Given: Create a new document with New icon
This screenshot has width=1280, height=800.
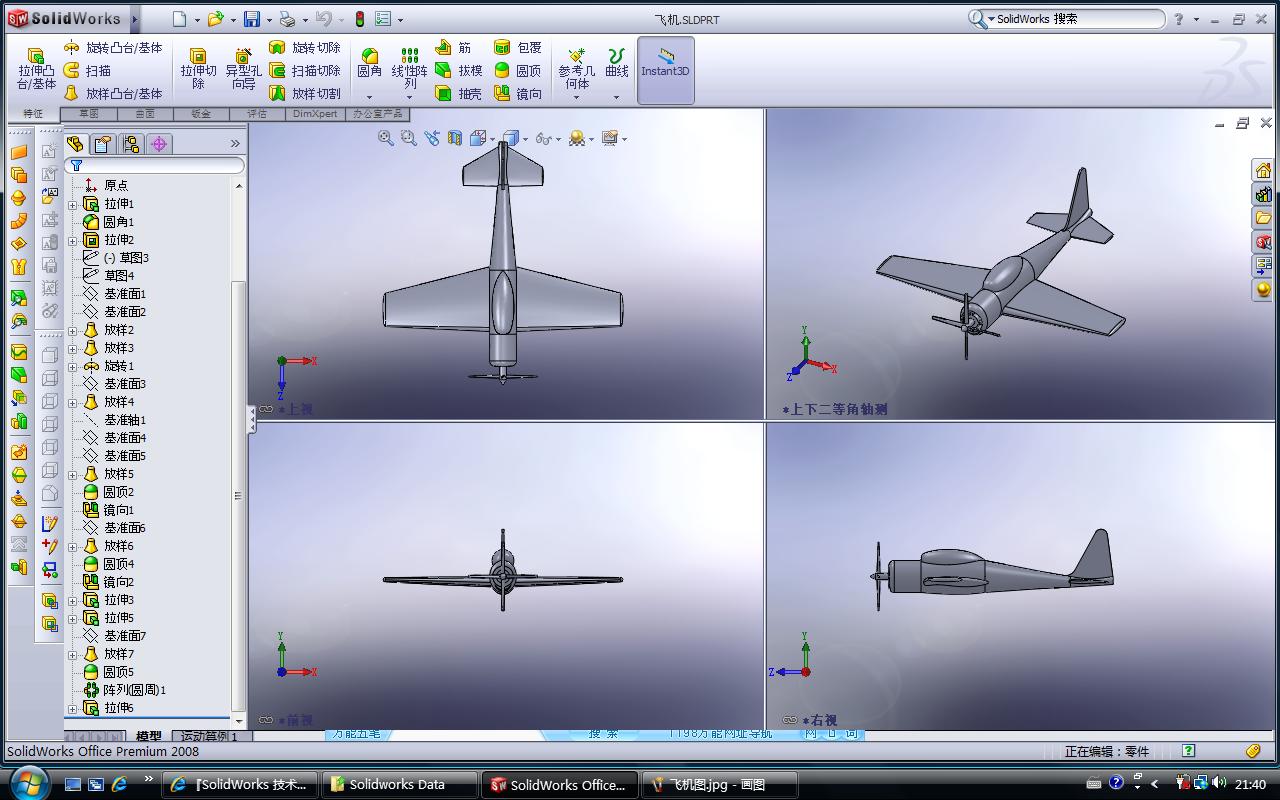Looking at the screenshot, I should click(x=180, y=19).
